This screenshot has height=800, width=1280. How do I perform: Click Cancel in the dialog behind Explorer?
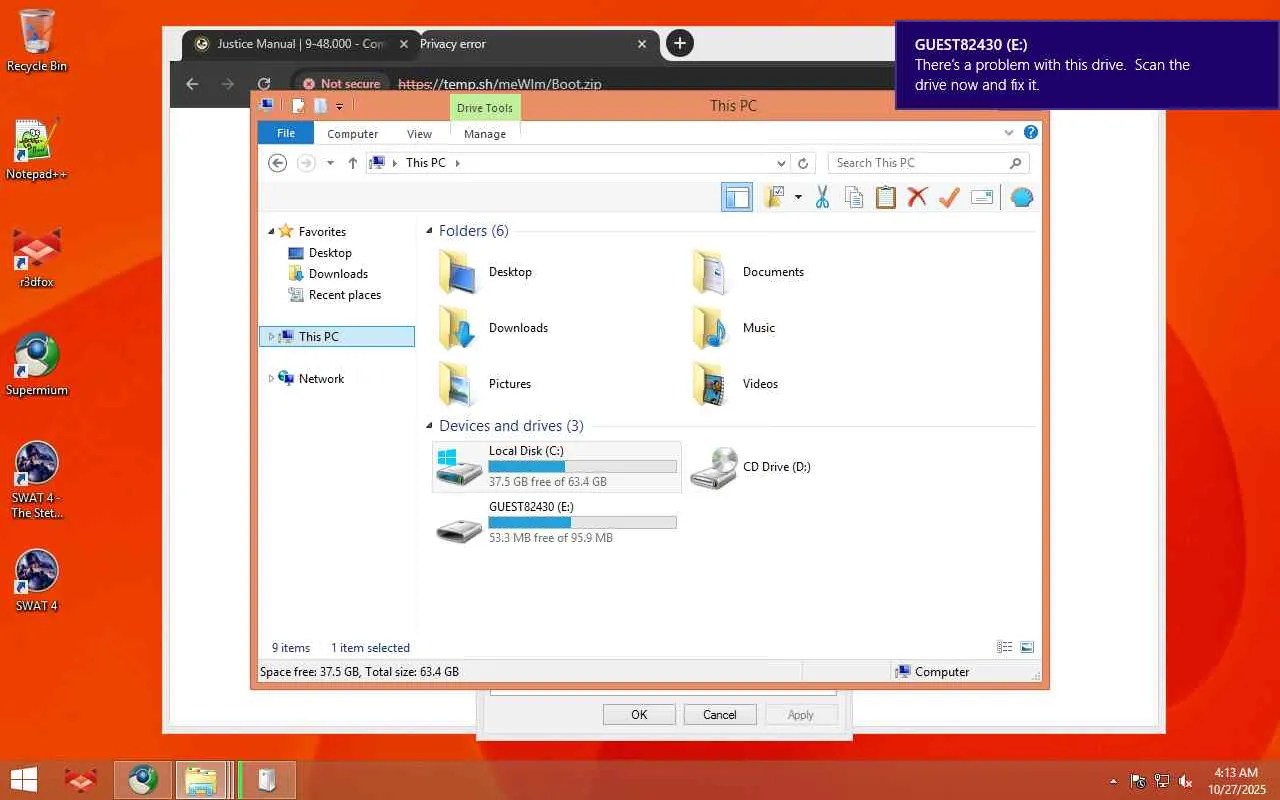[720, 715]
